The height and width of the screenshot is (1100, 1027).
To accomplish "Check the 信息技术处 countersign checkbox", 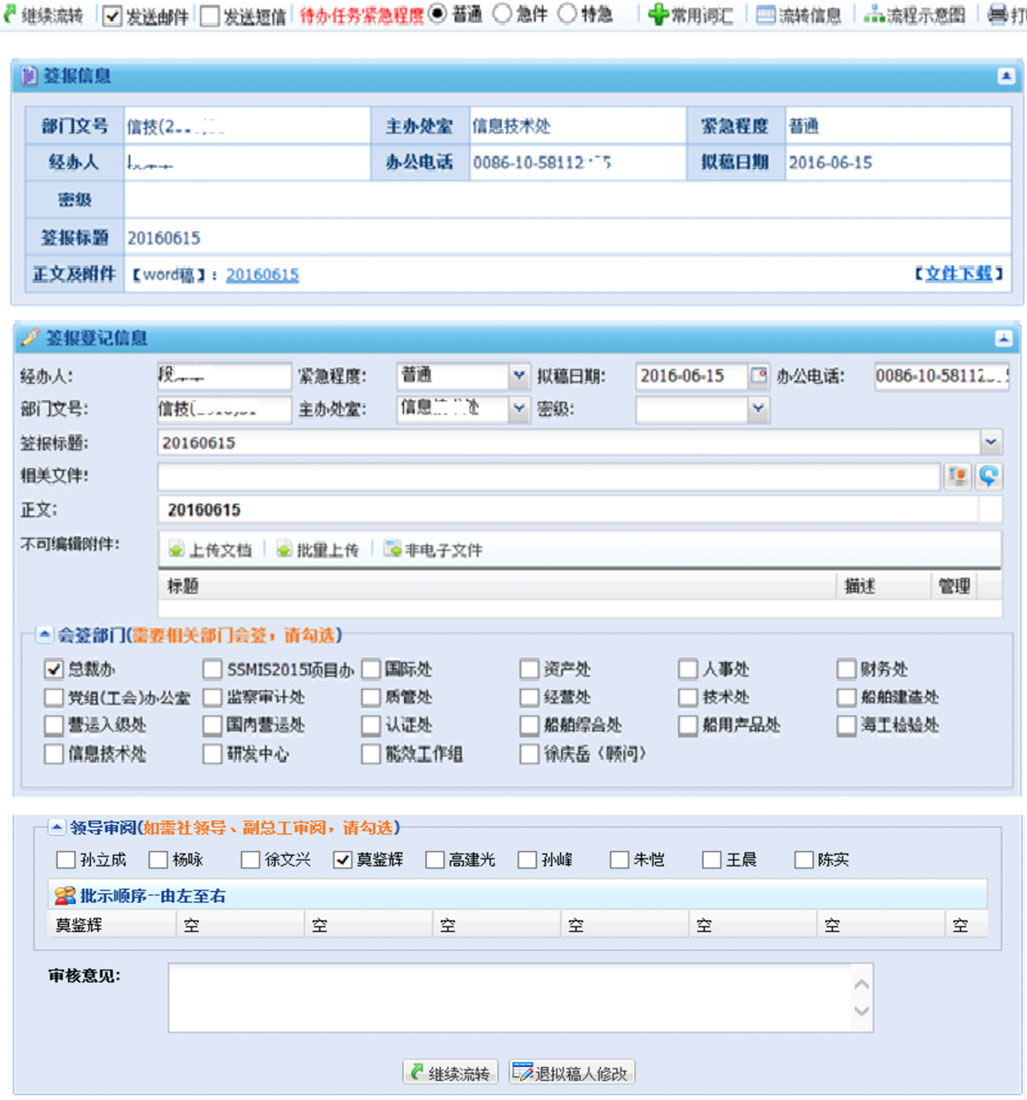I will 54,754.
